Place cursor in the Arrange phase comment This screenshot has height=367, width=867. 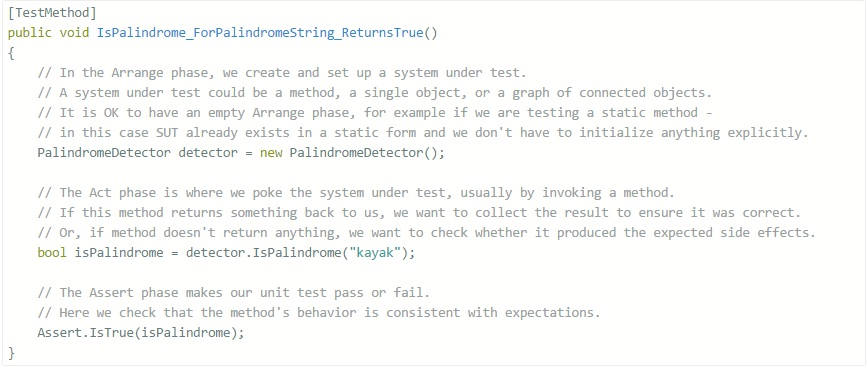coord(283,73)
